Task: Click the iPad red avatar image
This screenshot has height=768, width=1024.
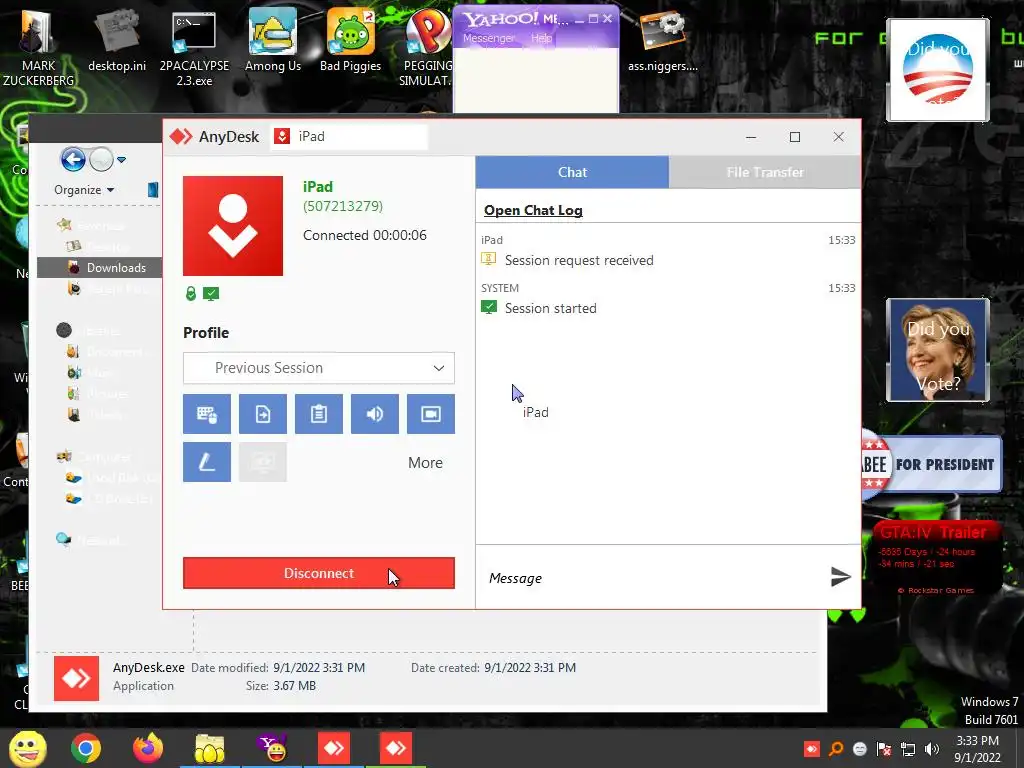Action: coord(233,226)
